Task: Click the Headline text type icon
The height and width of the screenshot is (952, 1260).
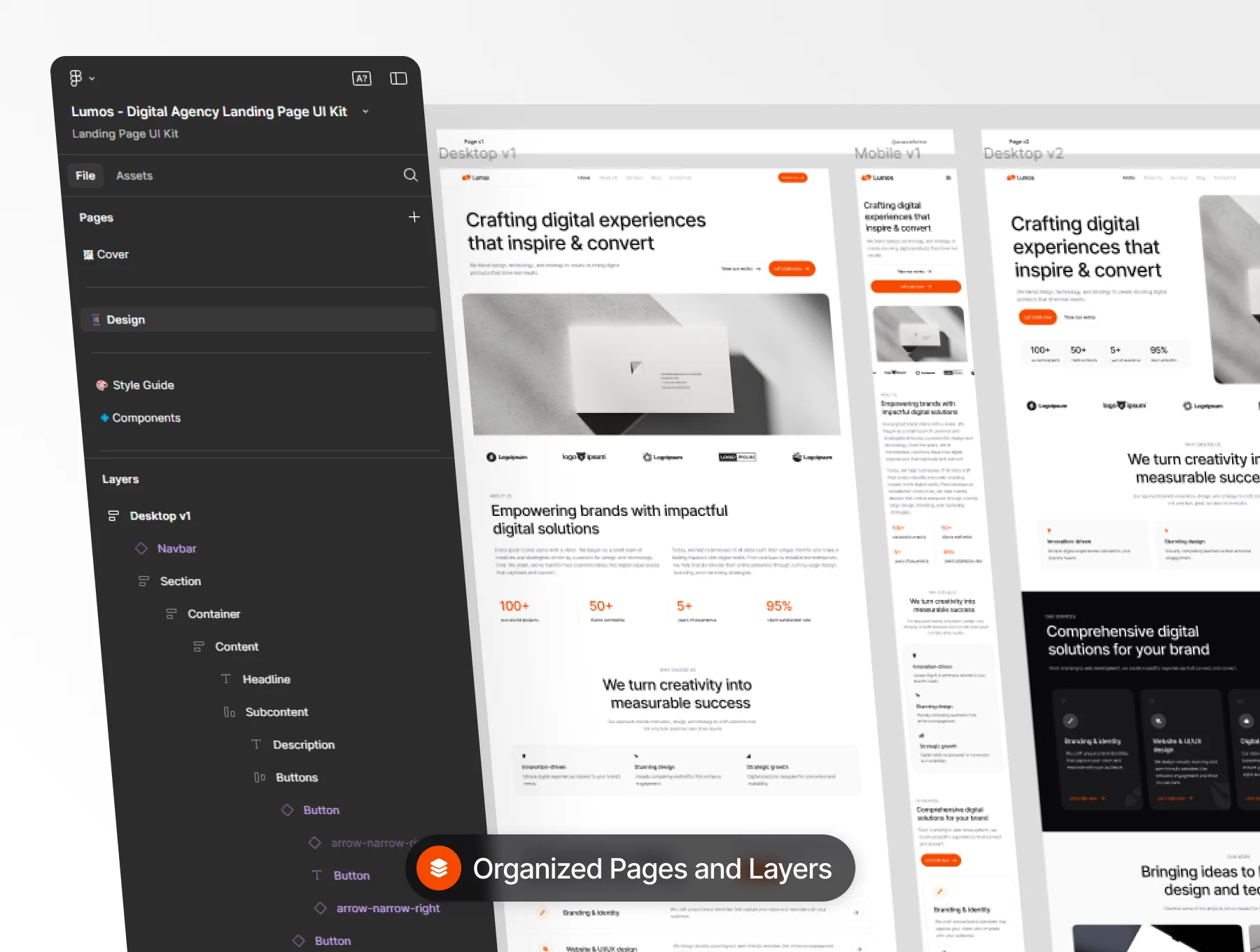Action: click(x=226, y=679)
